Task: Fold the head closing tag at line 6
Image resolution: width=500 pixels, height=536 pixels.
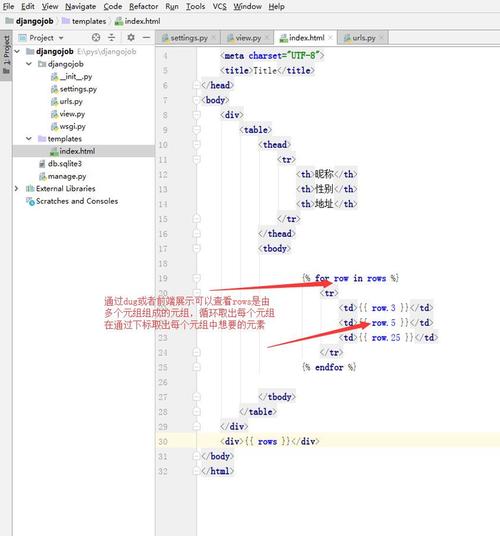Action: [x=197, y=85]
